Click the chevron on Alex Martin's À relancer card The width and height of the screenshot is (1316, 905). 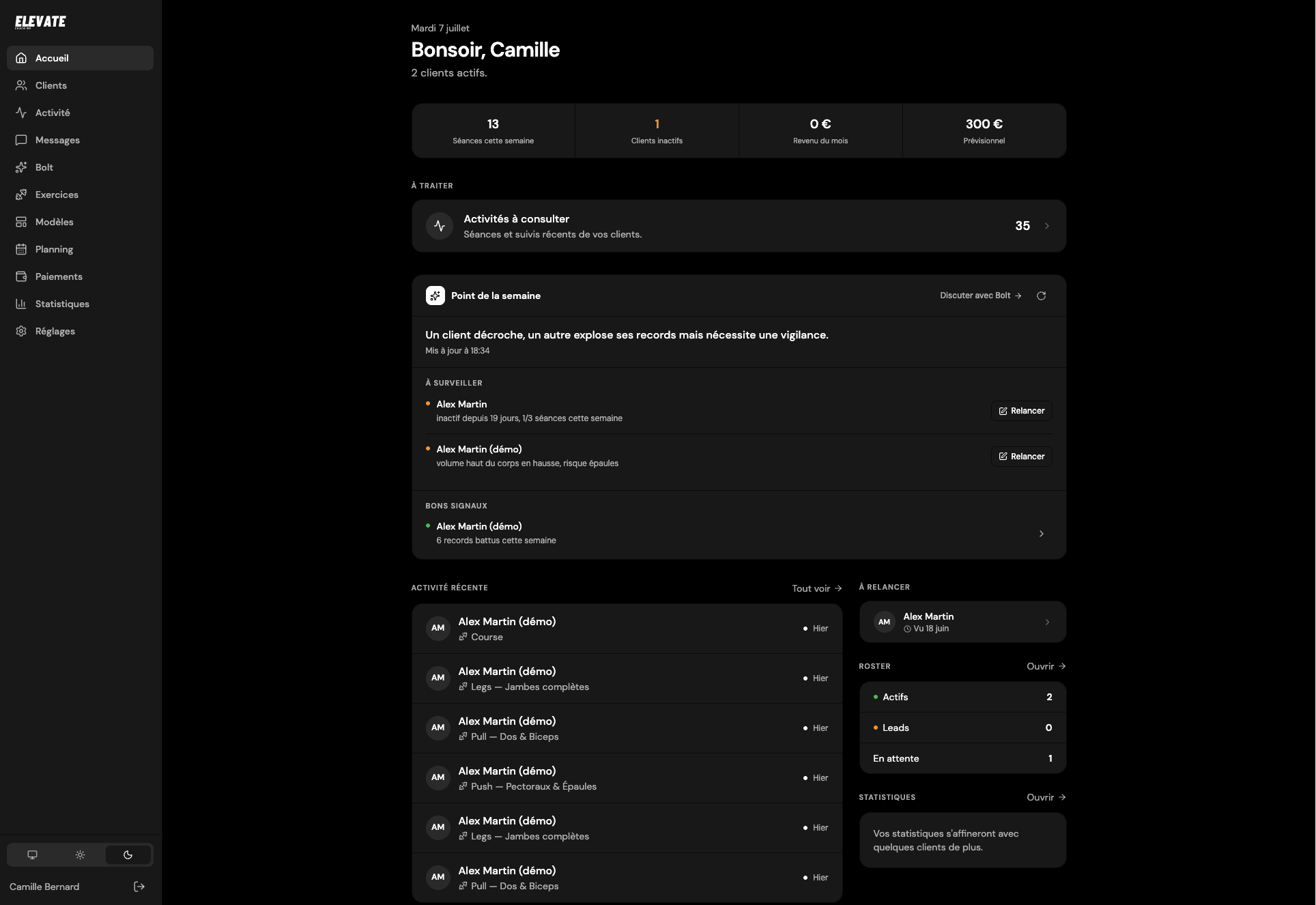click(1047, 622)
